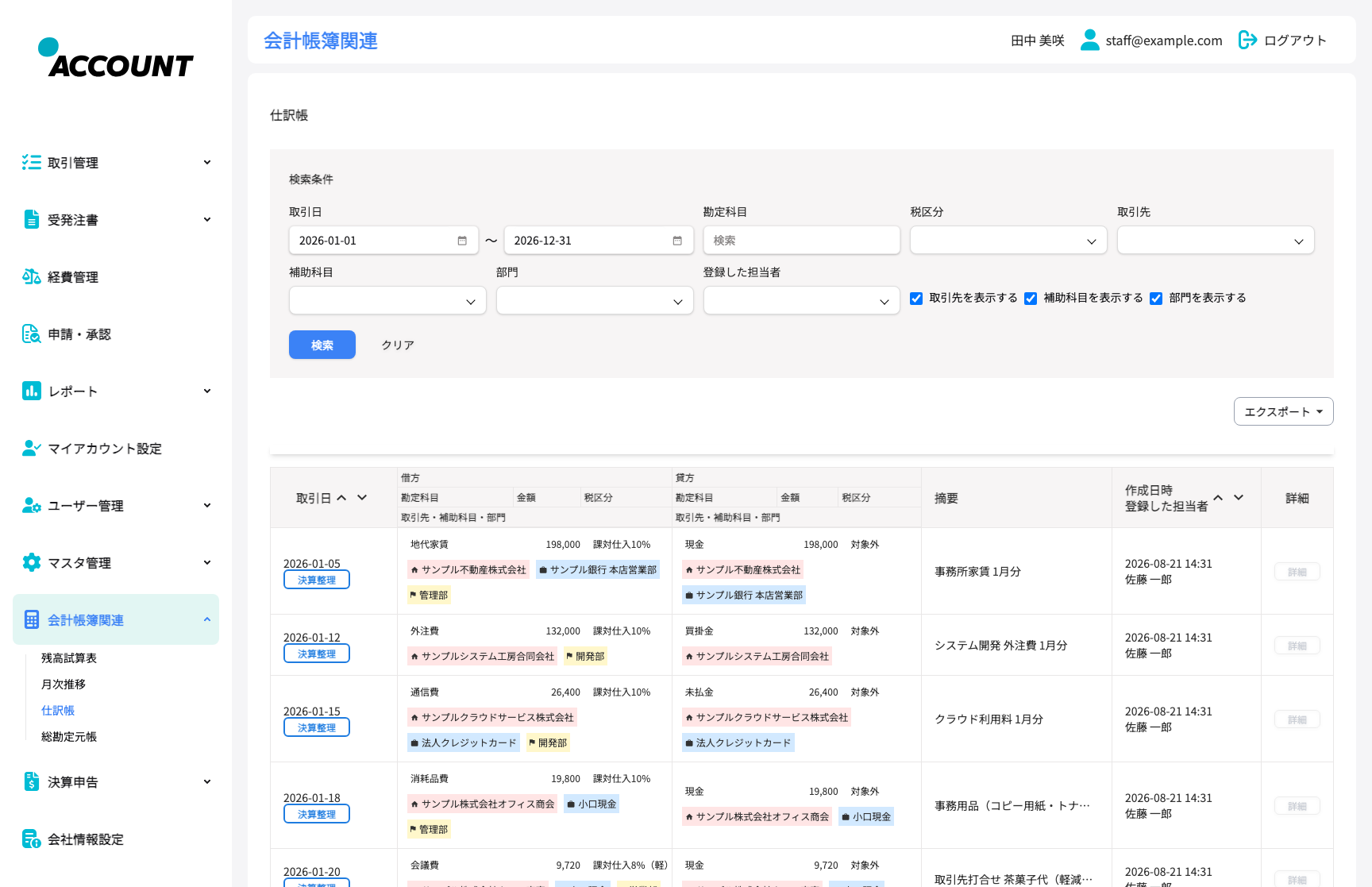Click the 経費管理 scales icon

[32, 277]
